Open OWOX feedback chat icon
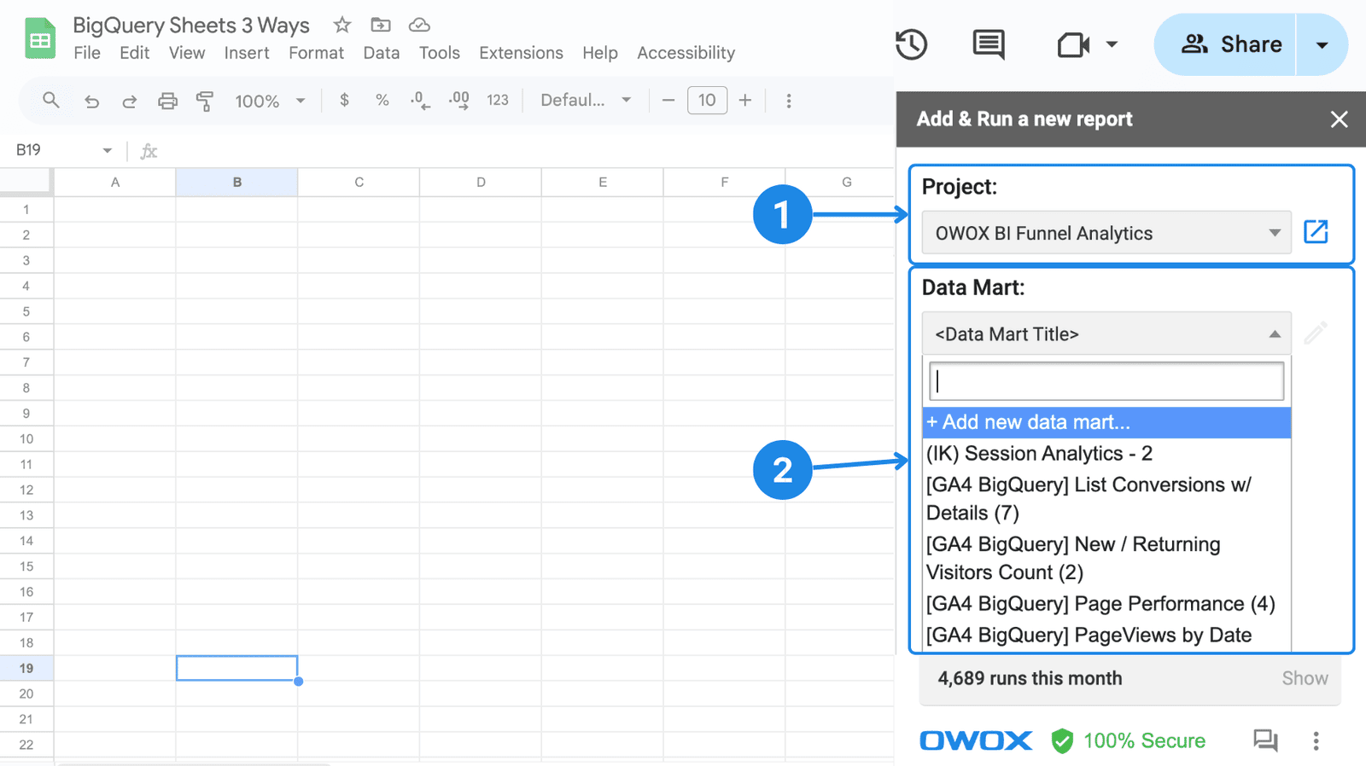 [x=1266, y=740]
